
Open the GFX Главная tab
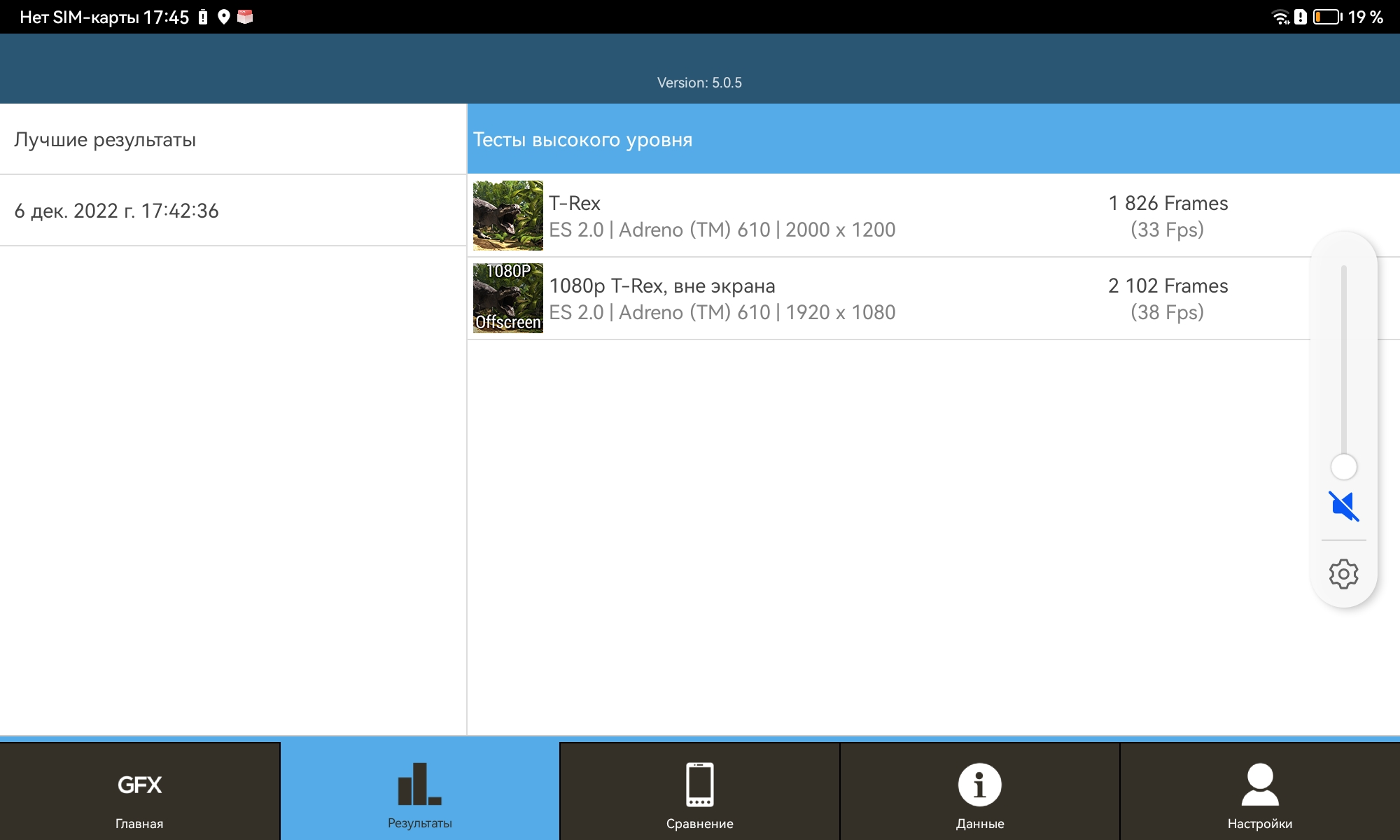[140, 792]
